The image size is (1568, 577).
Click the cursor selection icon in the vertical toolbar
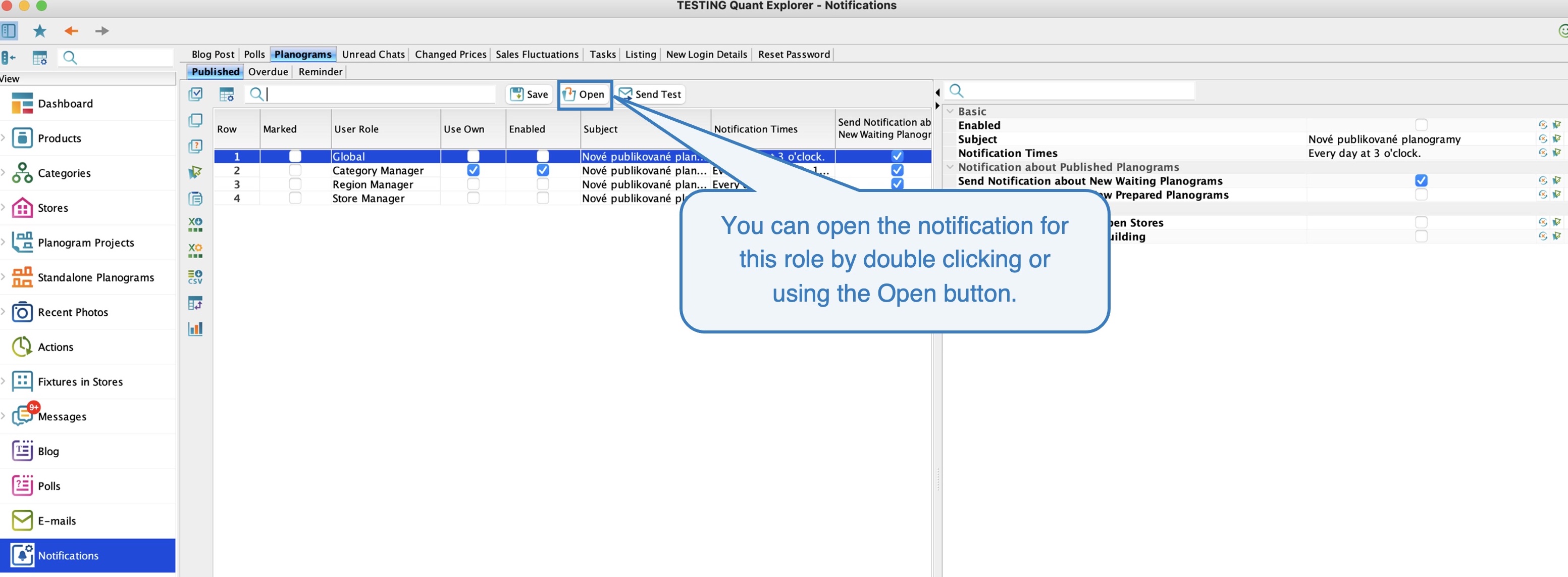[195, 172]
